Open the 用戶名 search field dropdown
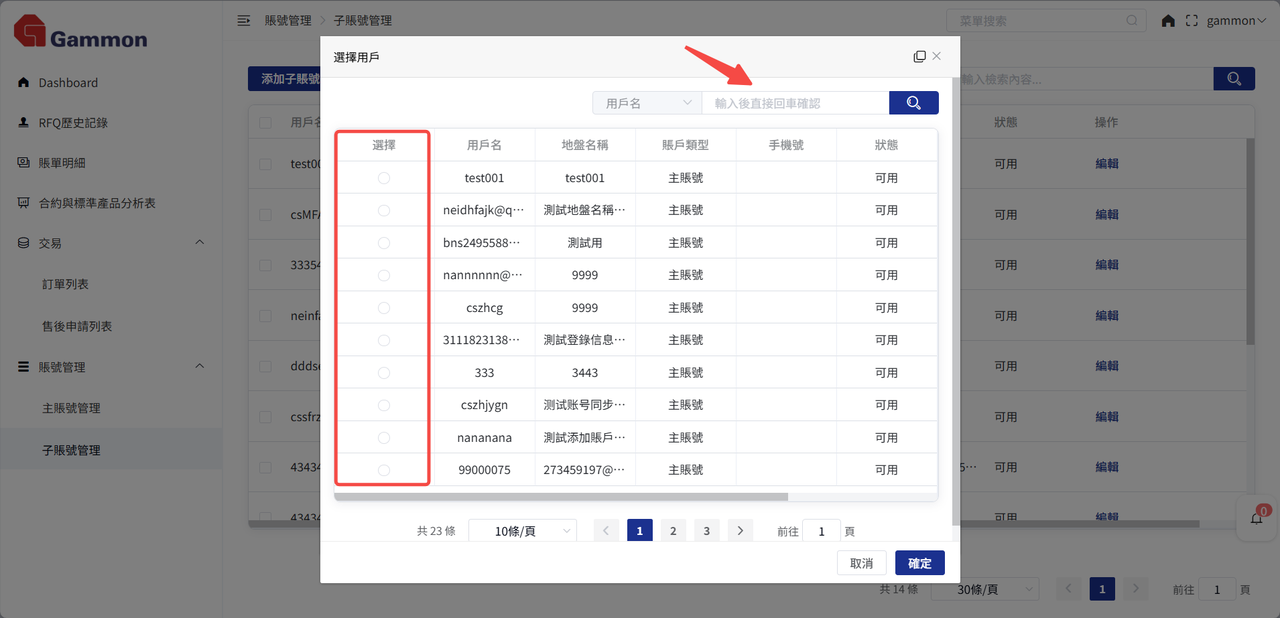 click(x=646, y=103)
